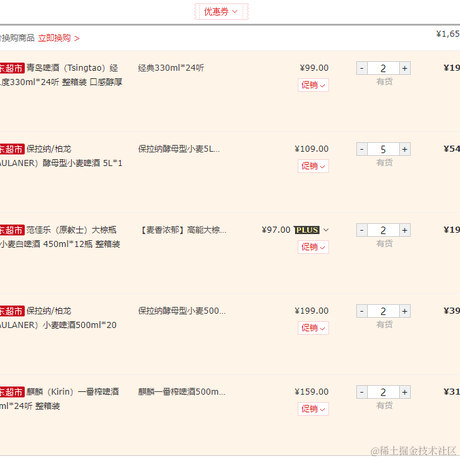Increase quantity of 范佳乐 beer
This screenshot has height=460, width=460.
click(405, 230)
